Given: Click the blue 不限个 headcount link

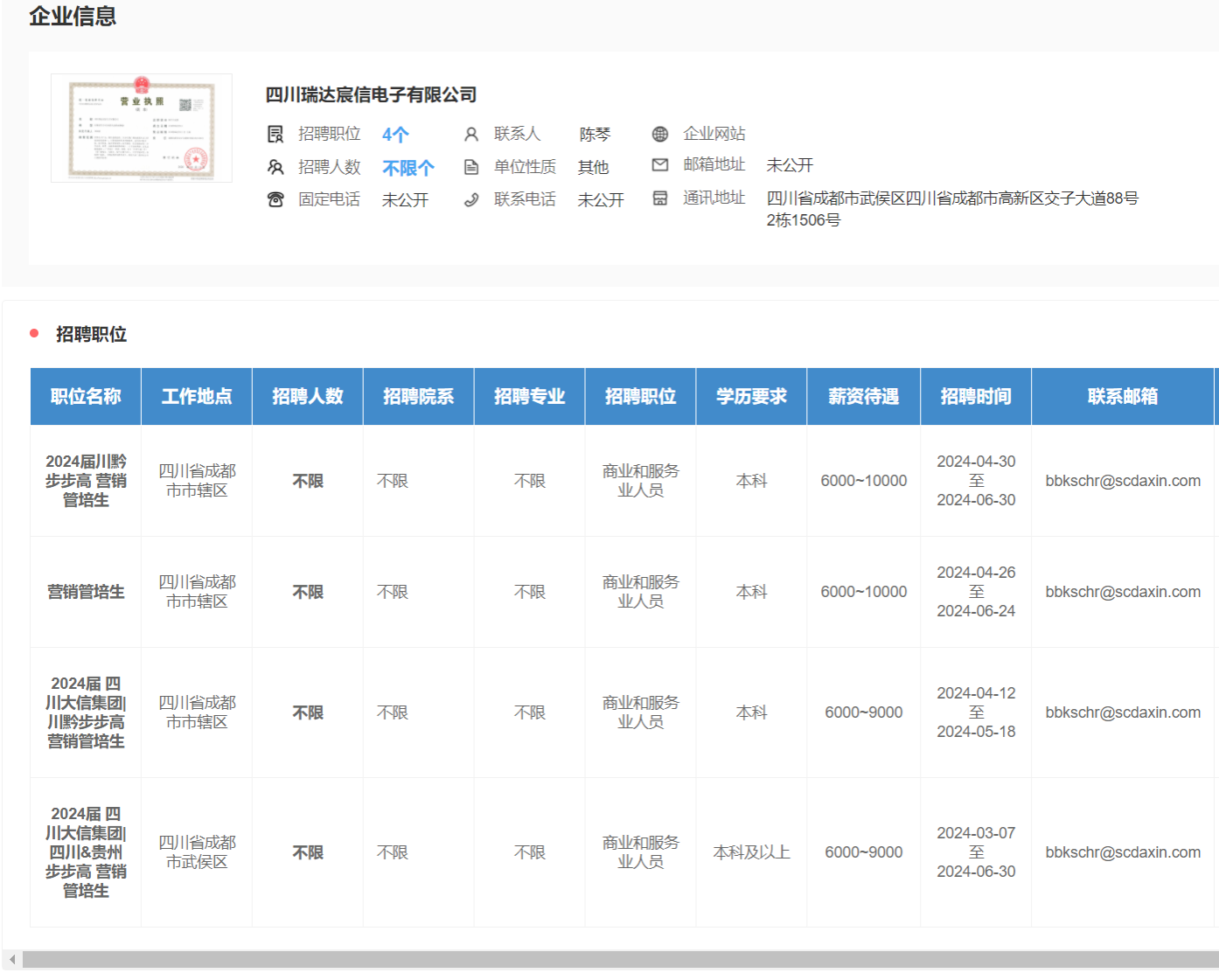Looking at the screenshot, I should click(407, 168).
